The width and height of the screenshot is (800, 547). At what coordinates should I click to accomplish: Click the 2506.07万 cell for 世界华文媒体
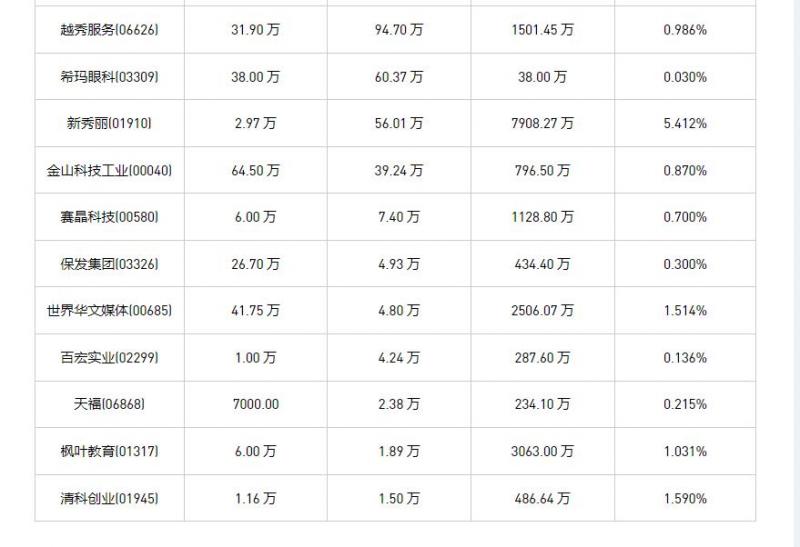coord(542,311)
